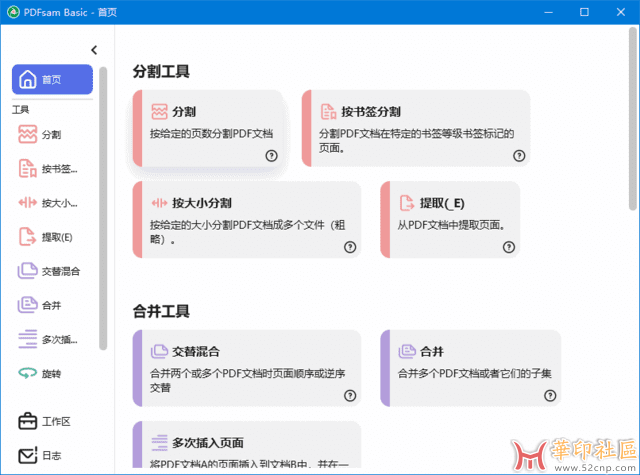This screenshot has height=475, width=640.
Task: Click help icon on 提取(_E) card
Action: [508, 246]
